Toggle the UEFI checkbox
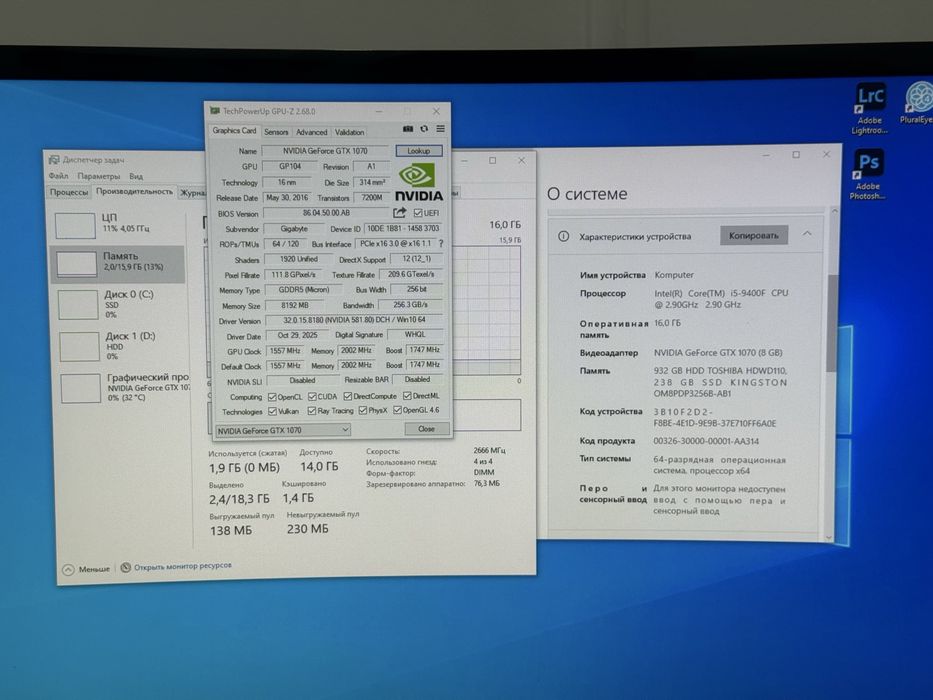Viewport: 933px width, 700px height. (418, 213)
